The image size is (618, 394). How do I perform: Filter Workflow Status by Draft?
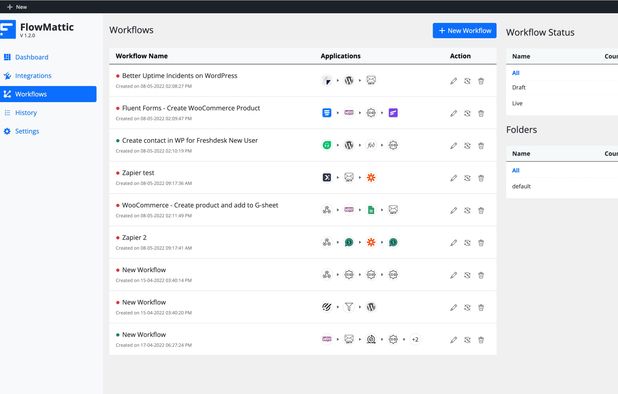(x=519, y=87)
